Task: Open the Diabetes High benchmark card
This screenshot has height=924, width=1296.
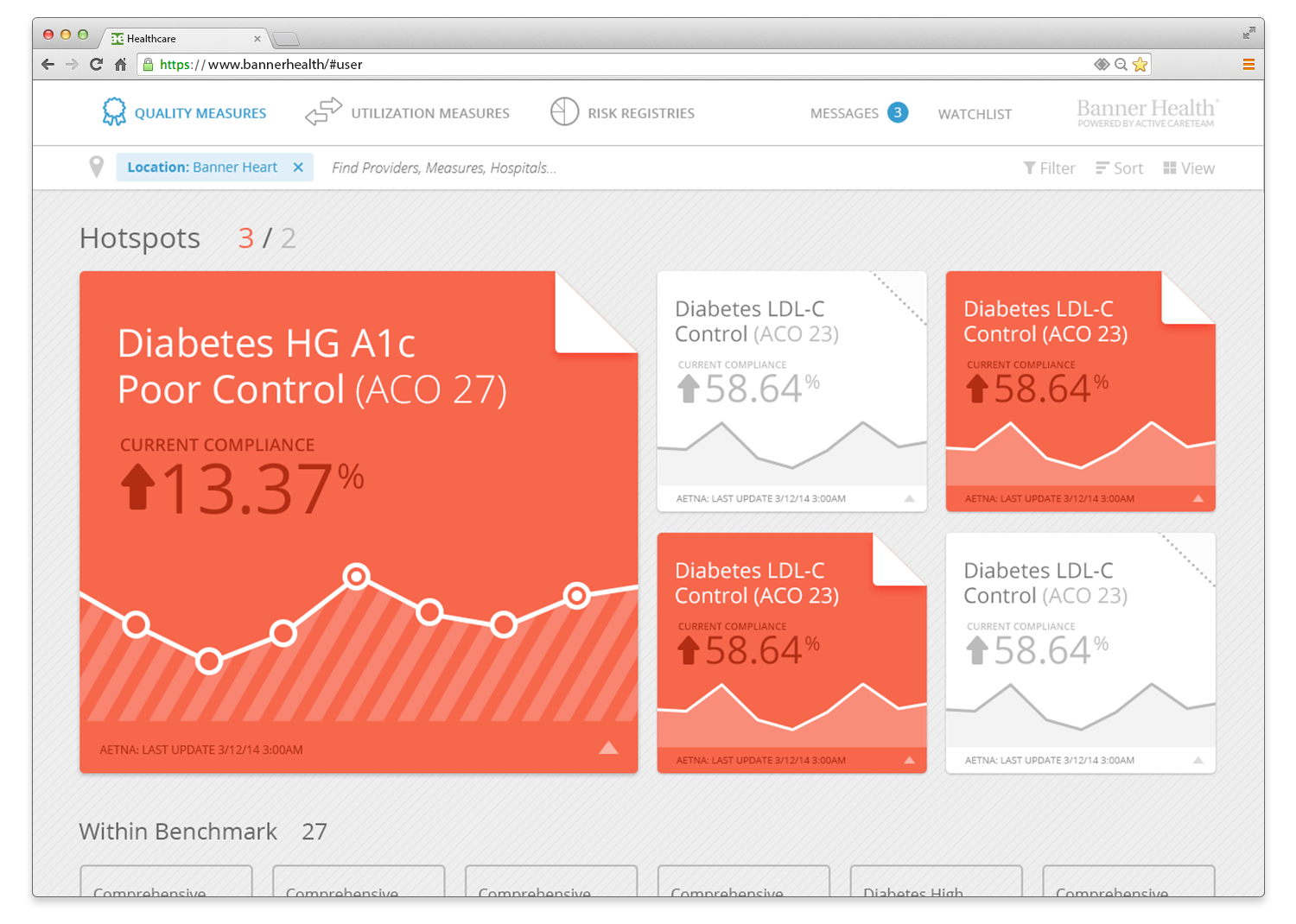Action: tap(936, 881)
